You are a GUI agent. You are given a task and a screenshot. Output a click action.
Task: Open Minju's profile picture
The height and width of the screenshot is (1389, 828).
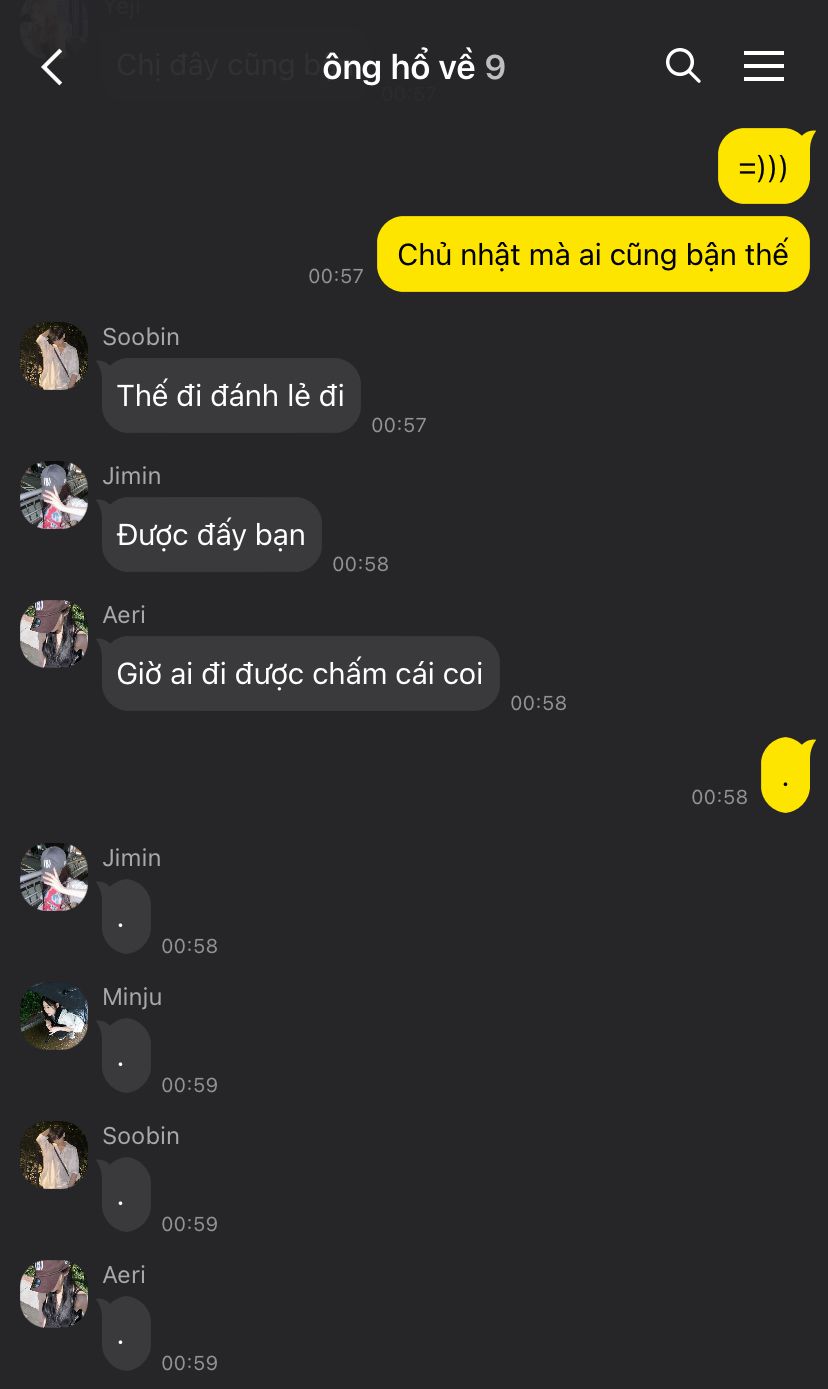pos(54,1016)
